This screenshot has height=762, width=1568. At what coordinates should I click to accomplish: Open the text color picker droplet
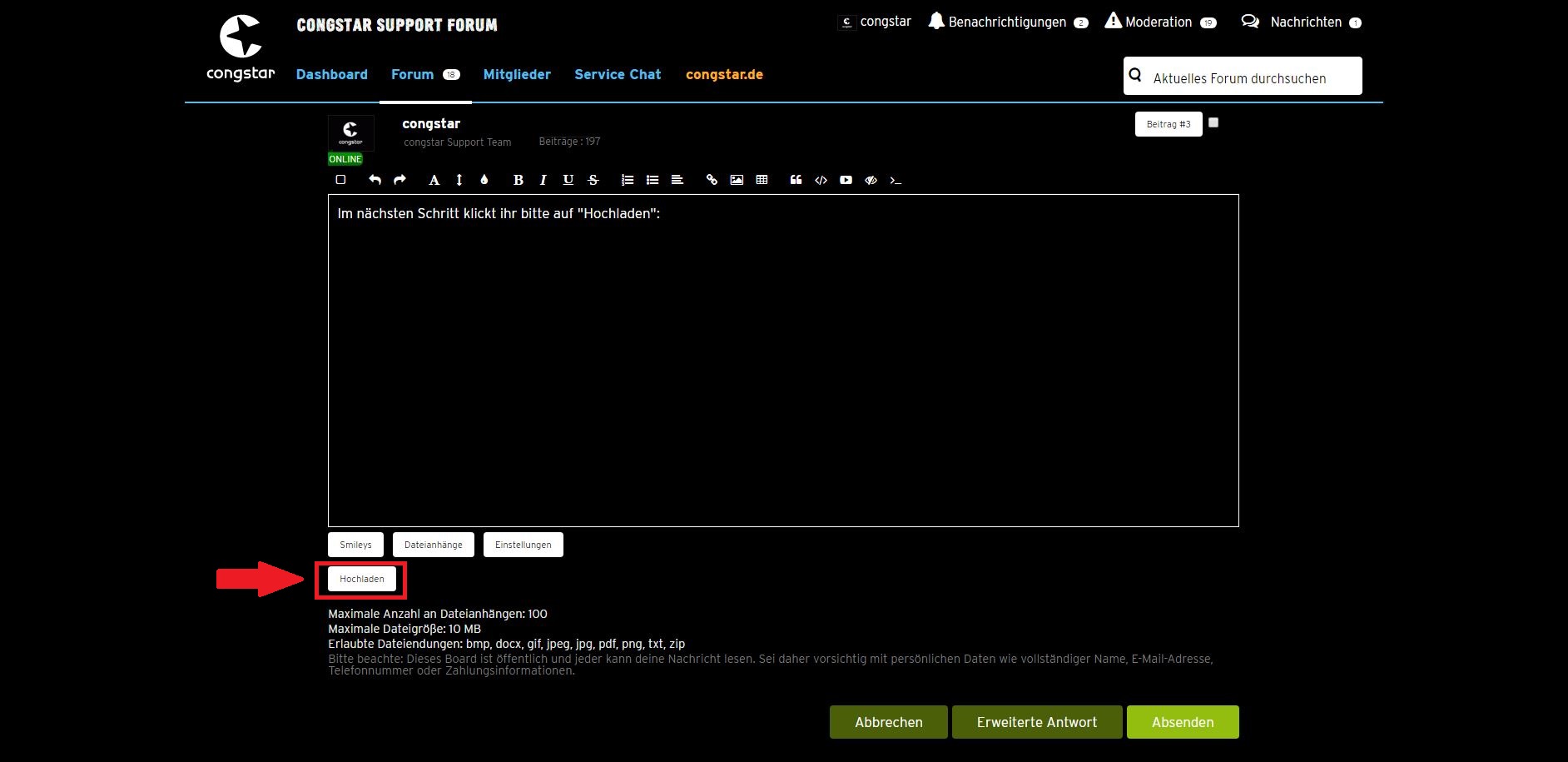coord(484,180)
